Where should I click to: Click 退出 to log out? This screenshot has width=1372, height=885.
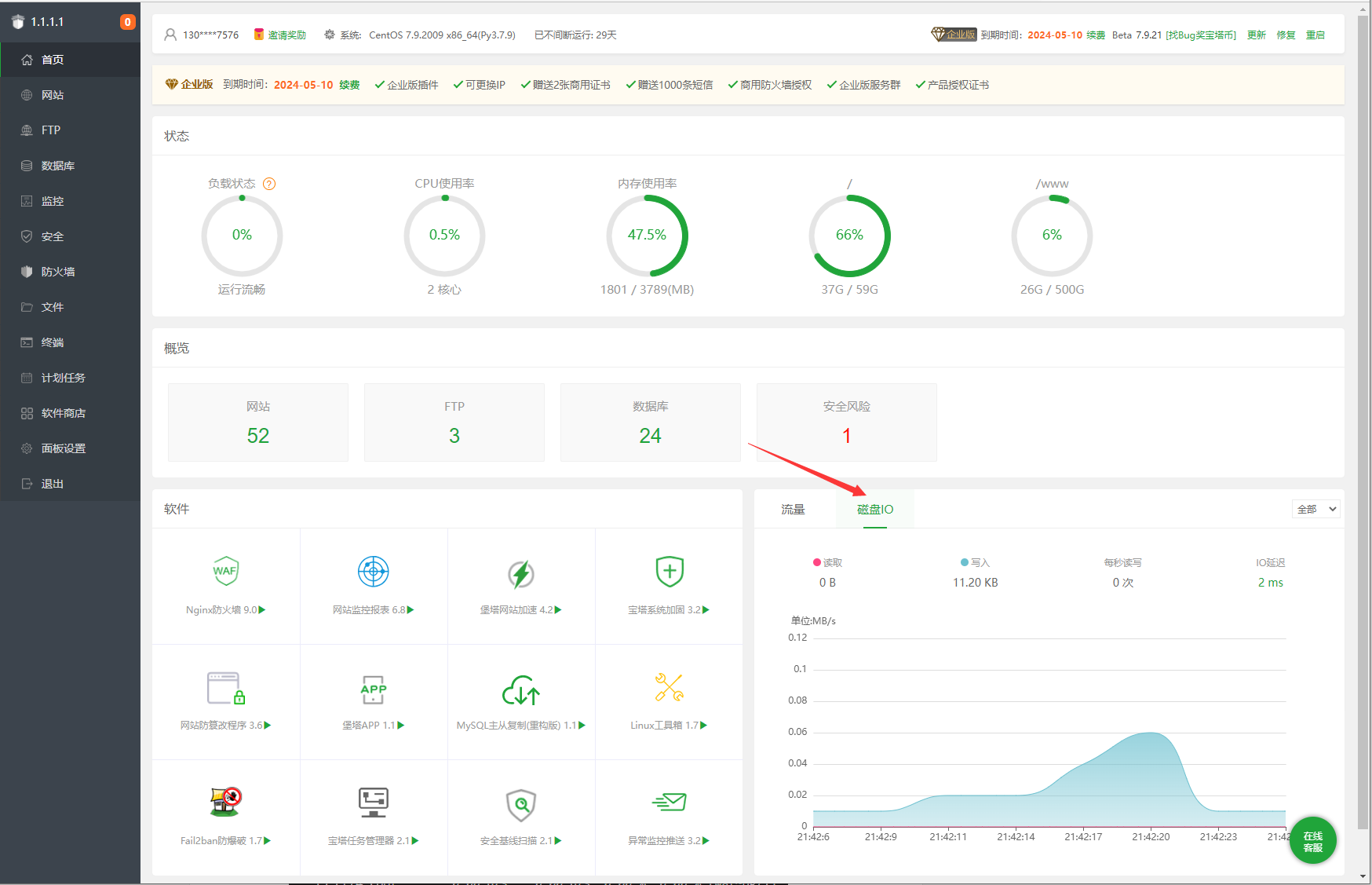[x=71, y=484]
